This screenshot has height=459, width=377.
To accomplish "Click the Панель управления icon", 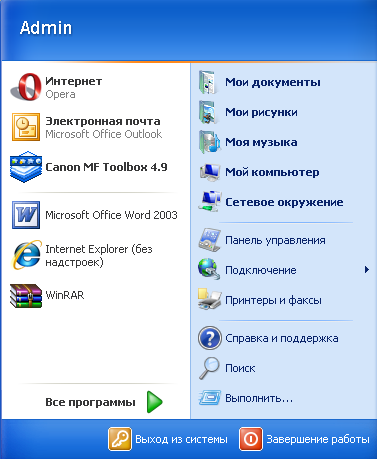I will pyautogui.click(x=210, y=240).
